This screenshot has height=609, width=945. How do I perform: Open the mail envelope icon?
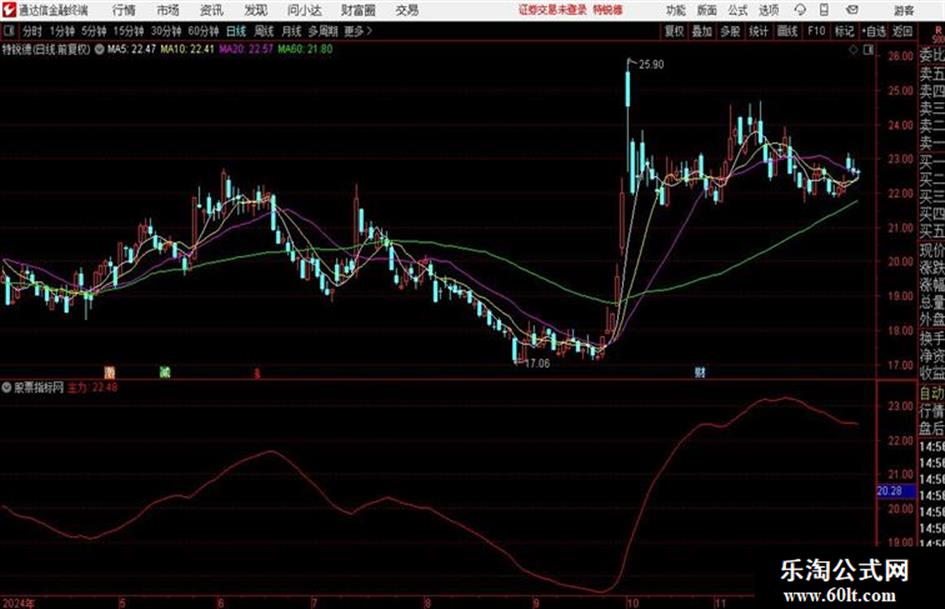point(852,10)
